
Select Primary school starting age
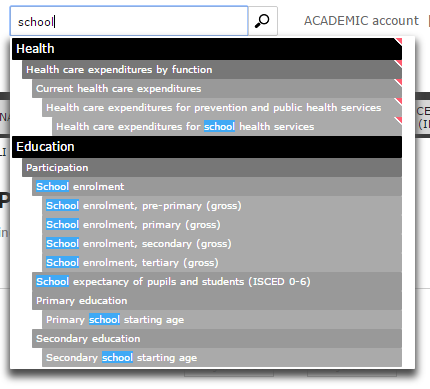[x=222, y=320]
